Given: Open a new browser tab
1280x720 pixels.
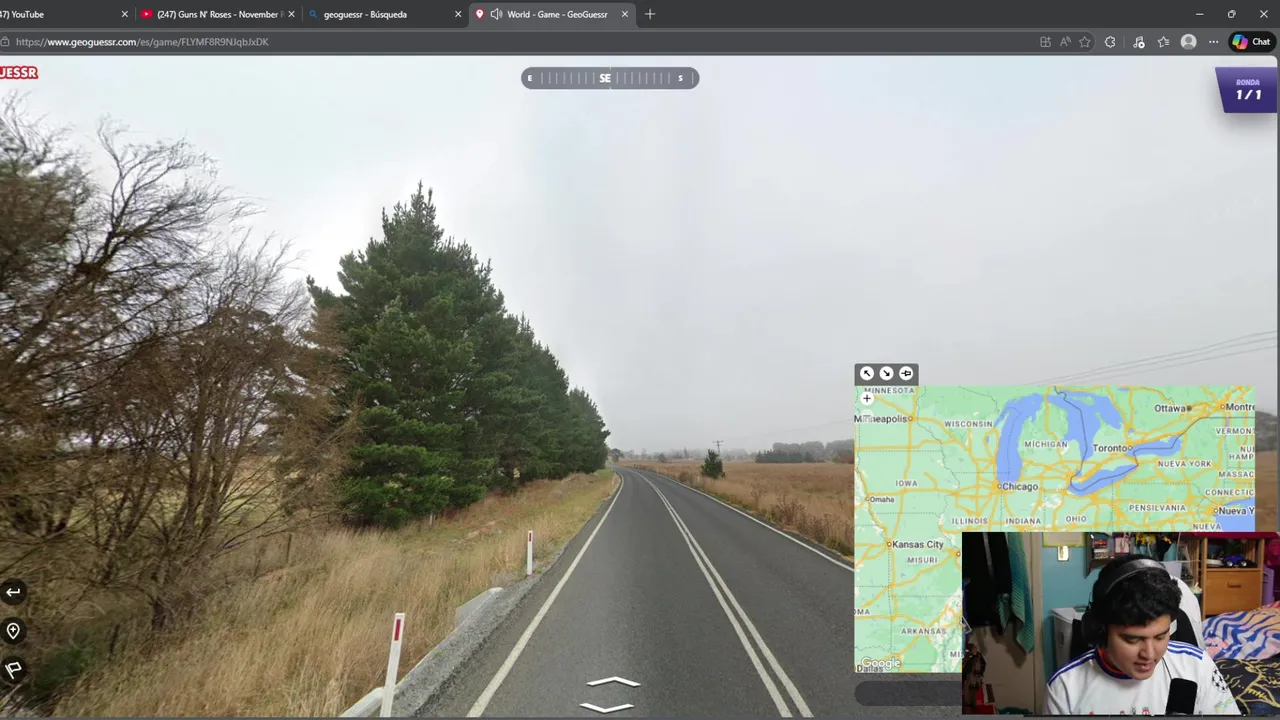Looking at the screenshot, I should click(650, 14).
